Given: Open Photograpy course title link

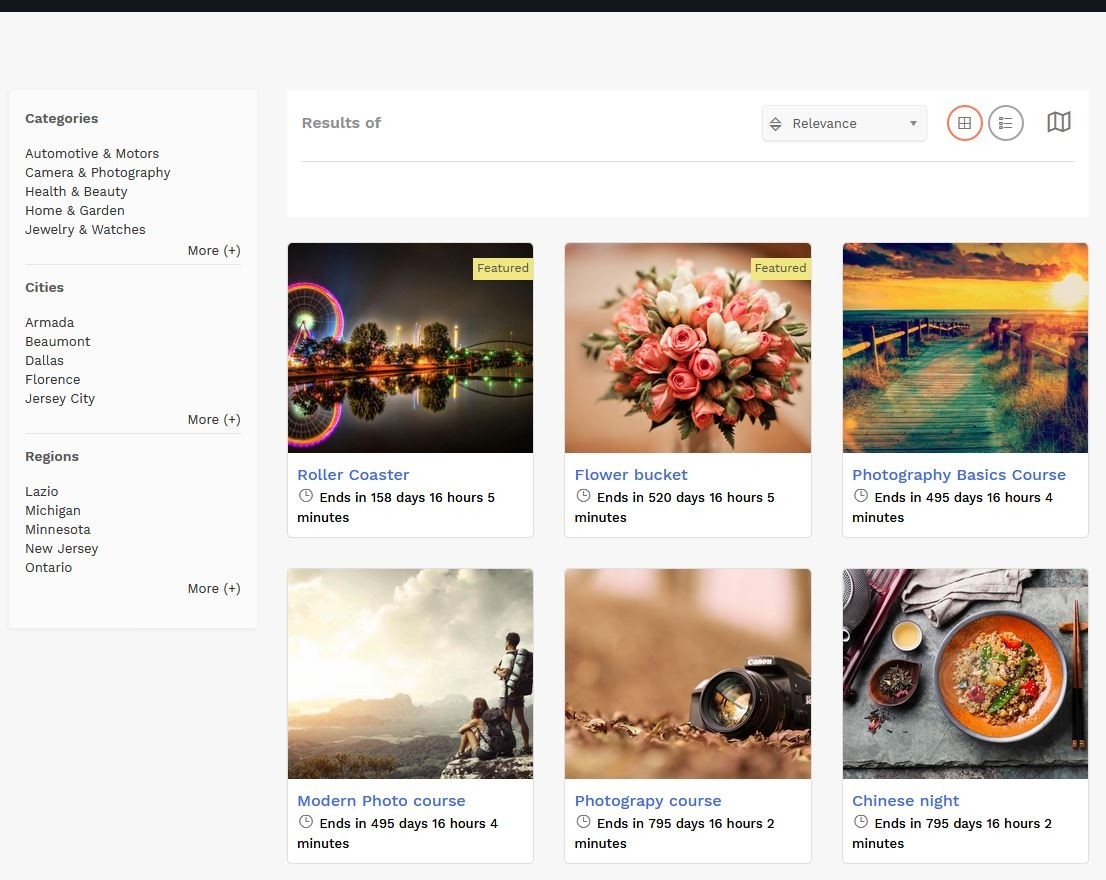Looking at the screenshot, I should [648, 801].
